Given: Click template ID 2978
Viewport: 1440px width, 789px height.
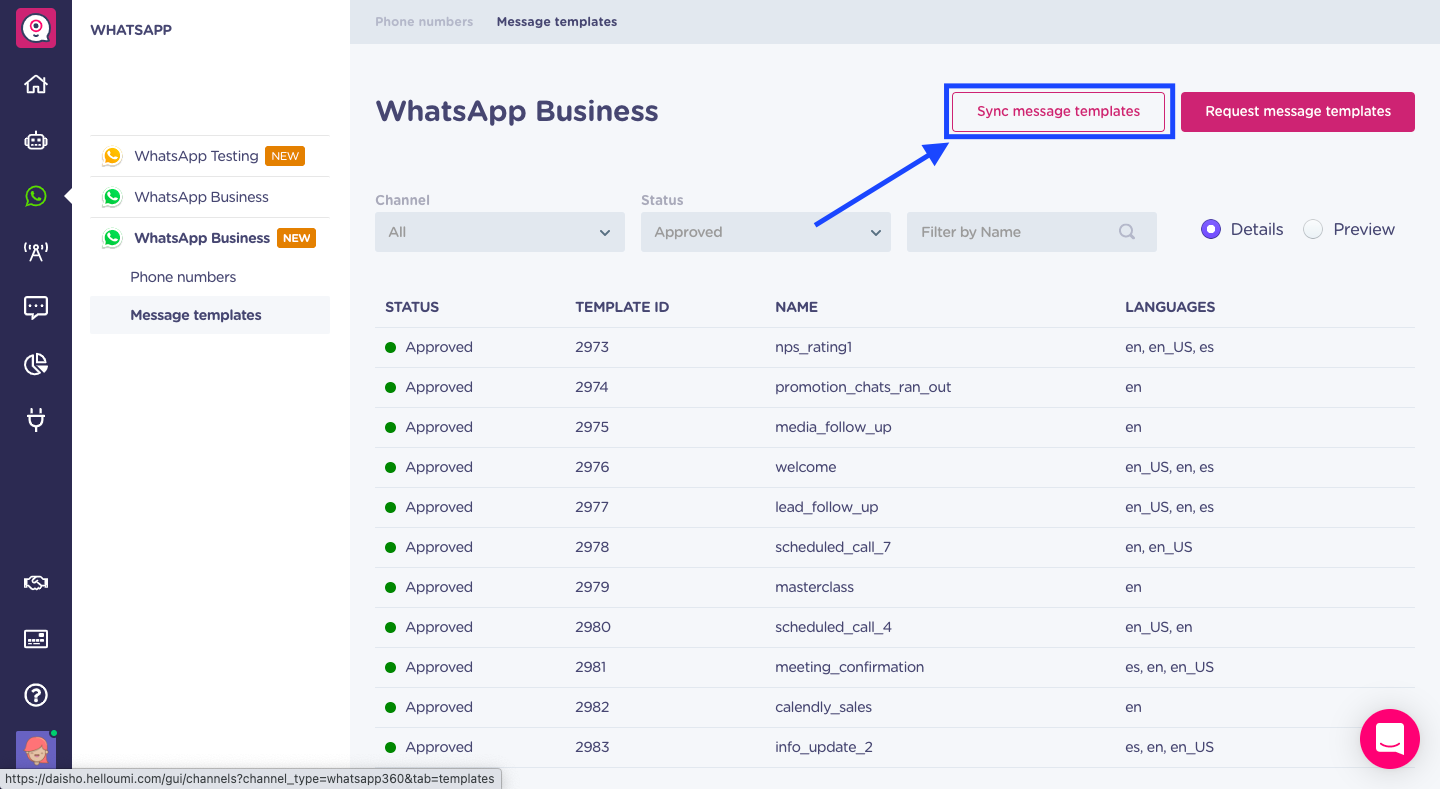Looking at the screenshot, I should (x=592, y=547).
